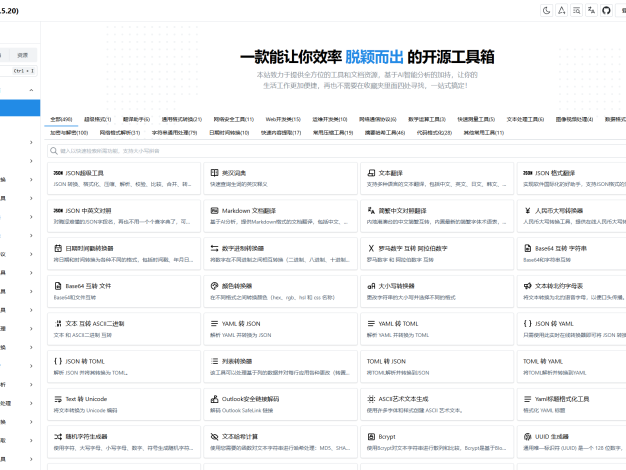Click the GitHub icon in the header
This screenshot has width=626, height=470.
coord(606,11)
